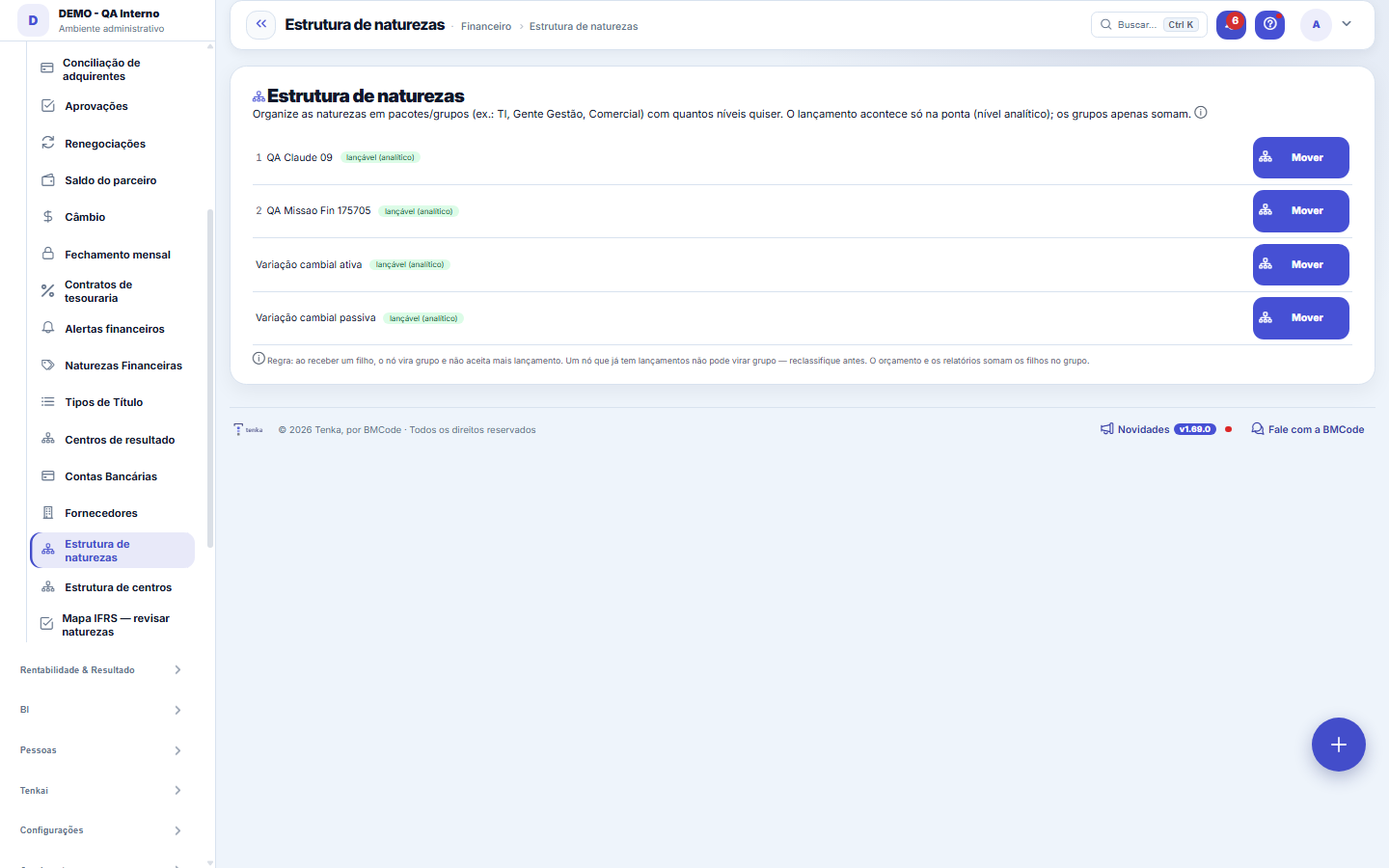Click the Naturezas Financeiras tag icon
This screenshot has width=1389, height=868.
(x=48, y=366)
